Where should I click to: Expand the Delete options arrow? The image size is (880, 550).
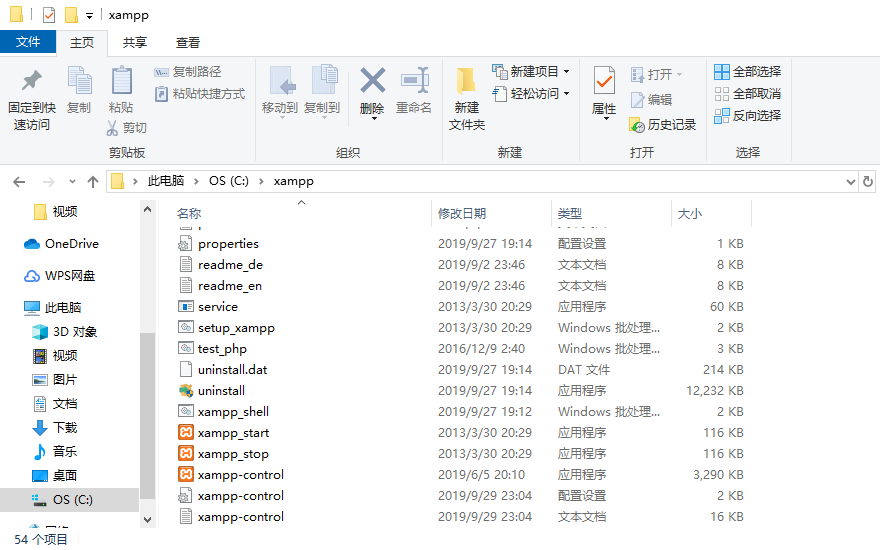374,119
